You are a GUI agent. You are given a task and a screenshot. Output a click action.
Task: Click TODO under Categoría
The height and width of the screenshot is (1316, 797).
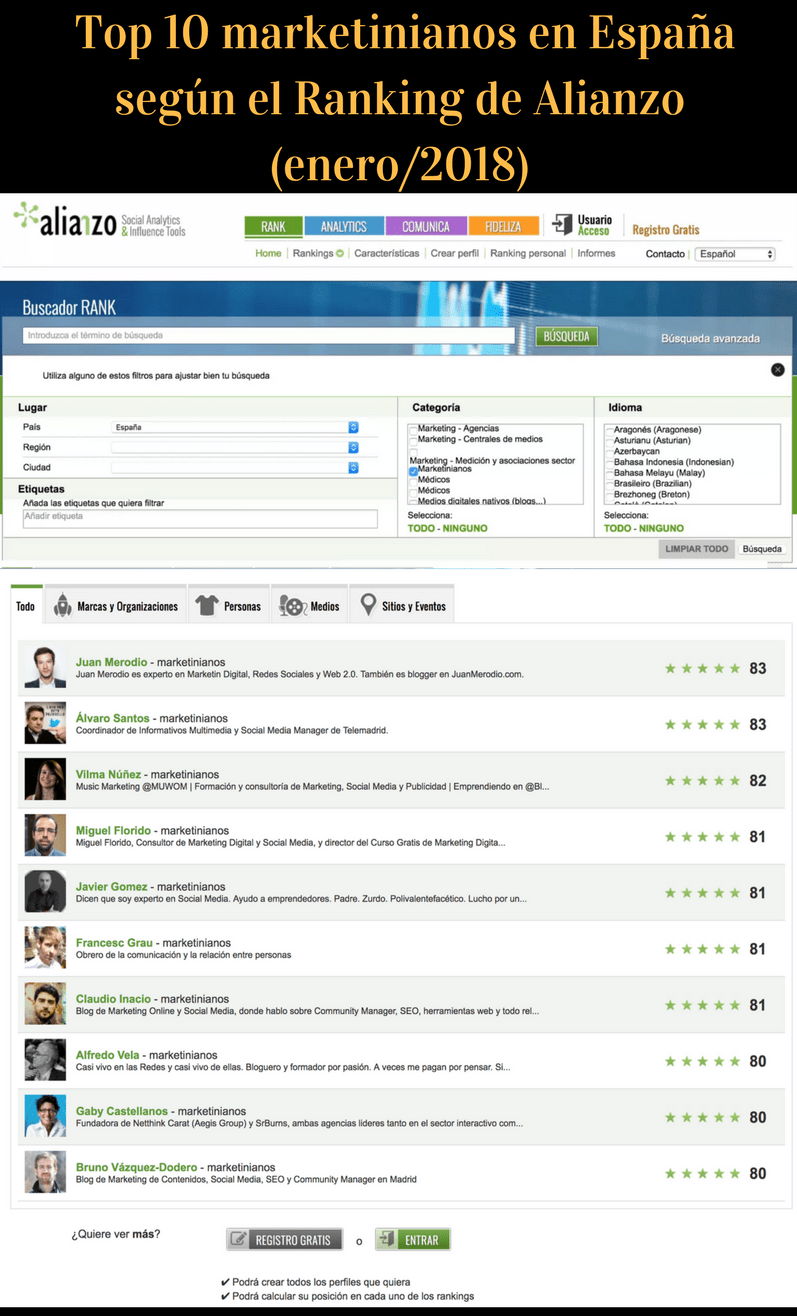(x=421, y=528)
